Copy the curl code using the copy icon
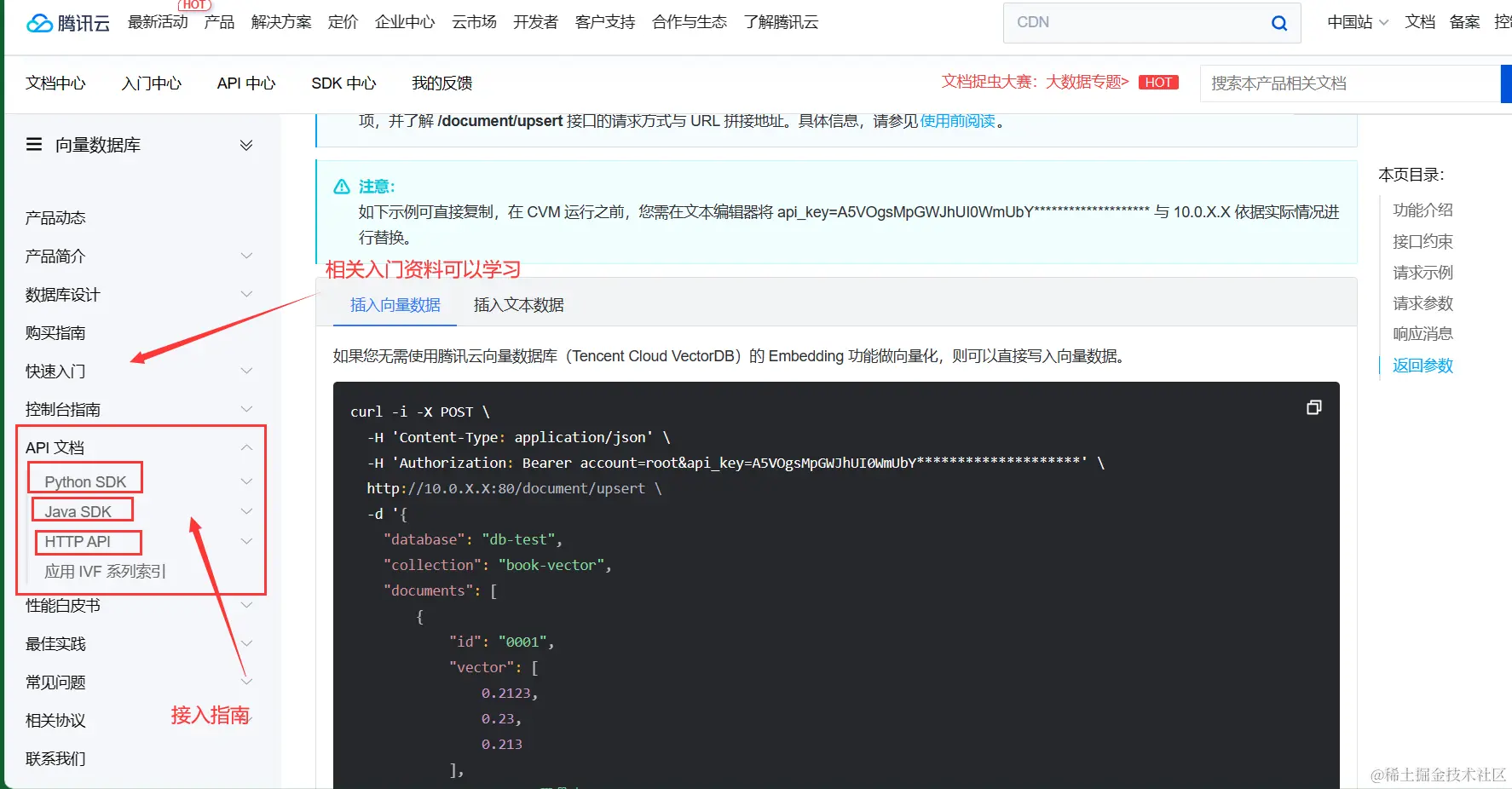 point(1313,407)
